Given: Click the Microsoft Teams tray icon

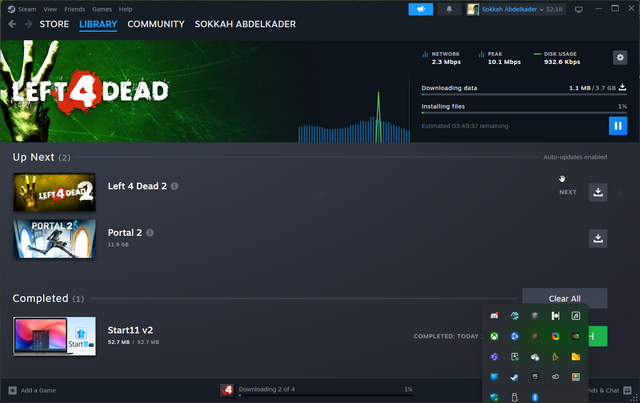Looking at the screenshot, I should (x=494, y=356).
